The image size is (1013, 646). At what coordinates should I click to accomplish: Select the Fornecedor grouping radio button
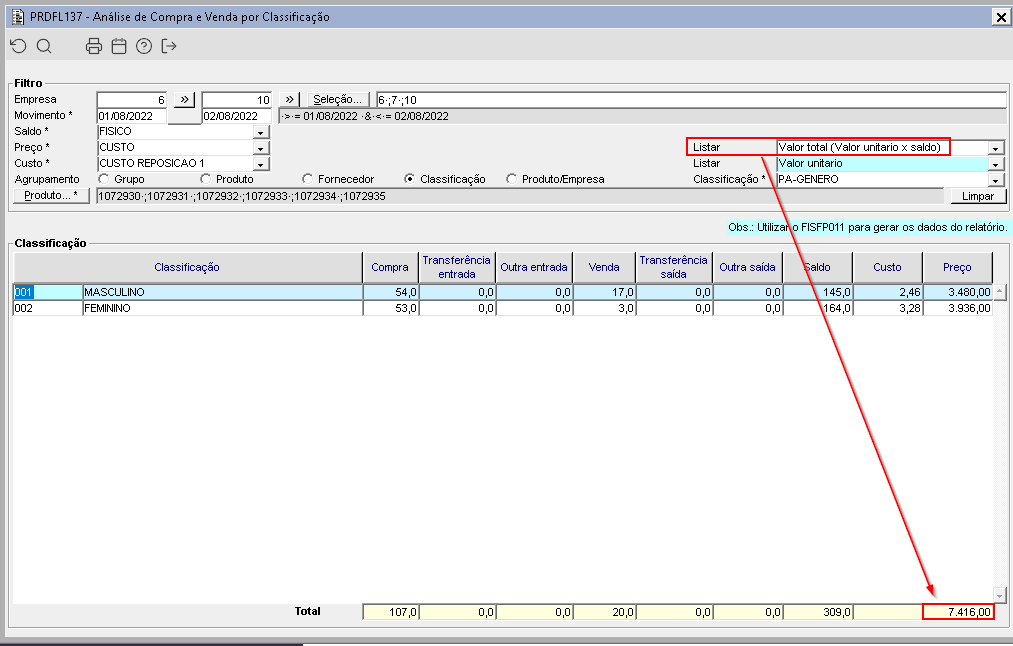coord(308,179)
